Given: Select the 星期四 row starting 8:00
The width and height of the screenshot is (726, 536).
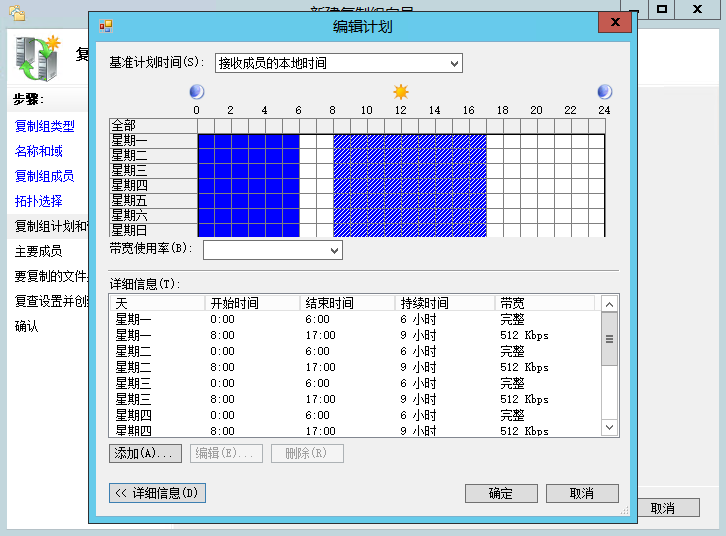Looking at the screenshot, I should 355,430.
